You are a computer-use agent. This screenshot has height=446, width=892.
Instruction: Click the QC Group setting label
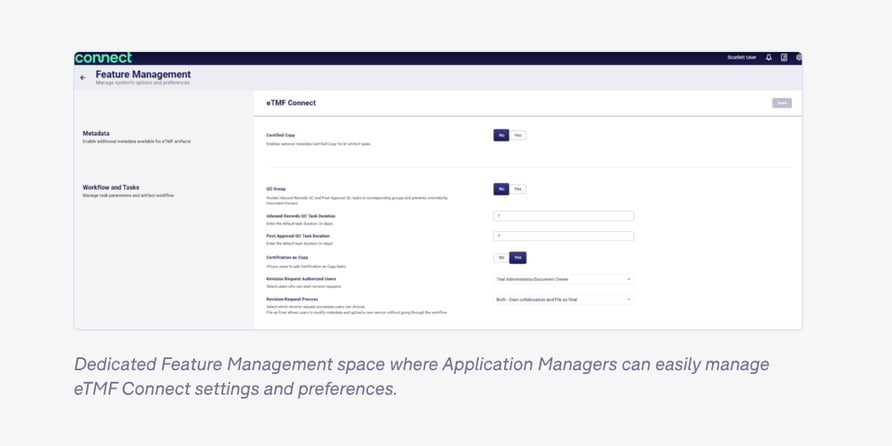click(x=276, y=188)
